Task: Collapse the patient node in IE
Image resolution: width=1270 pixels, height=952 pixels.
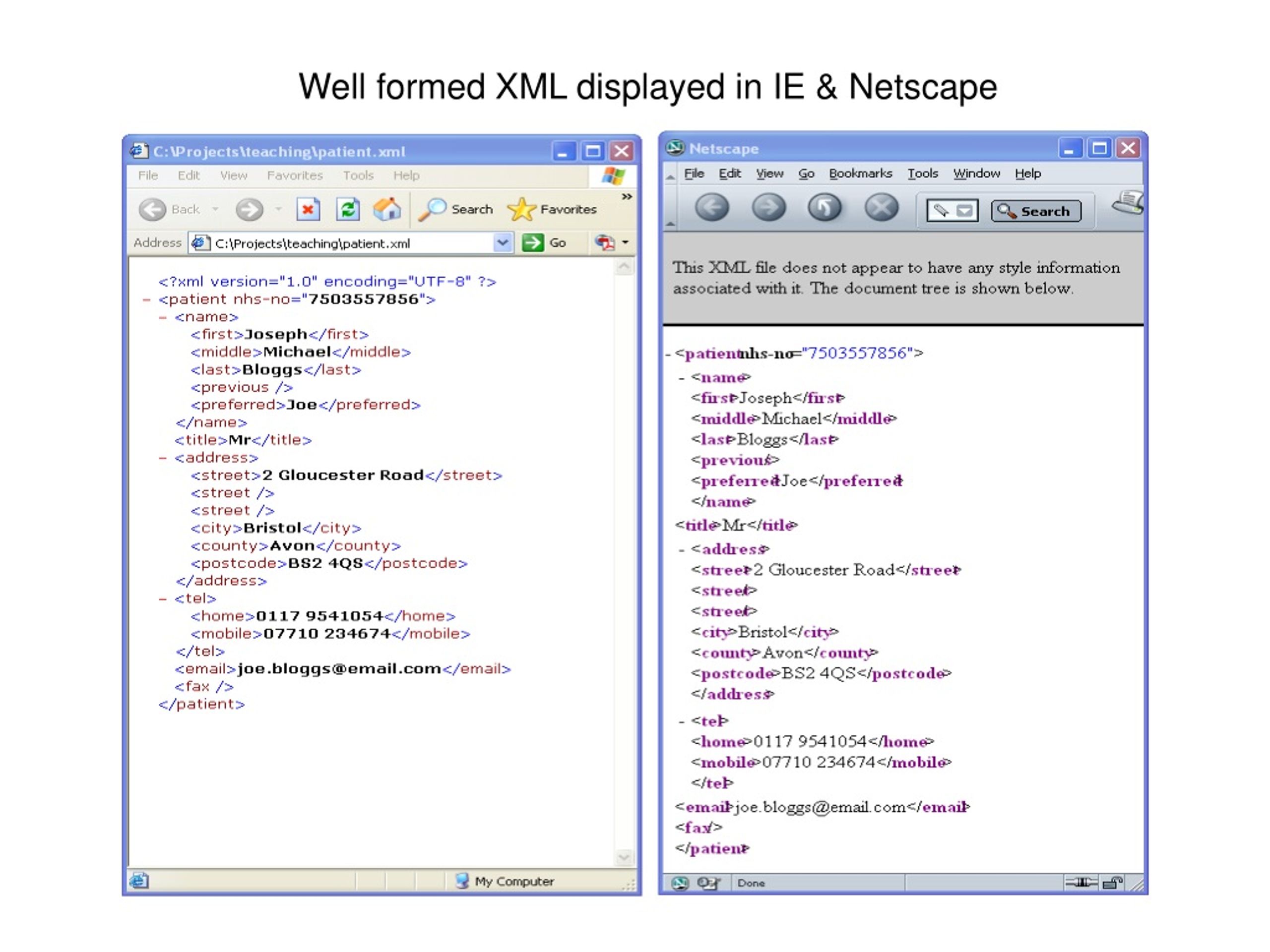Action: pyautogui.click(x=146, y=299)
